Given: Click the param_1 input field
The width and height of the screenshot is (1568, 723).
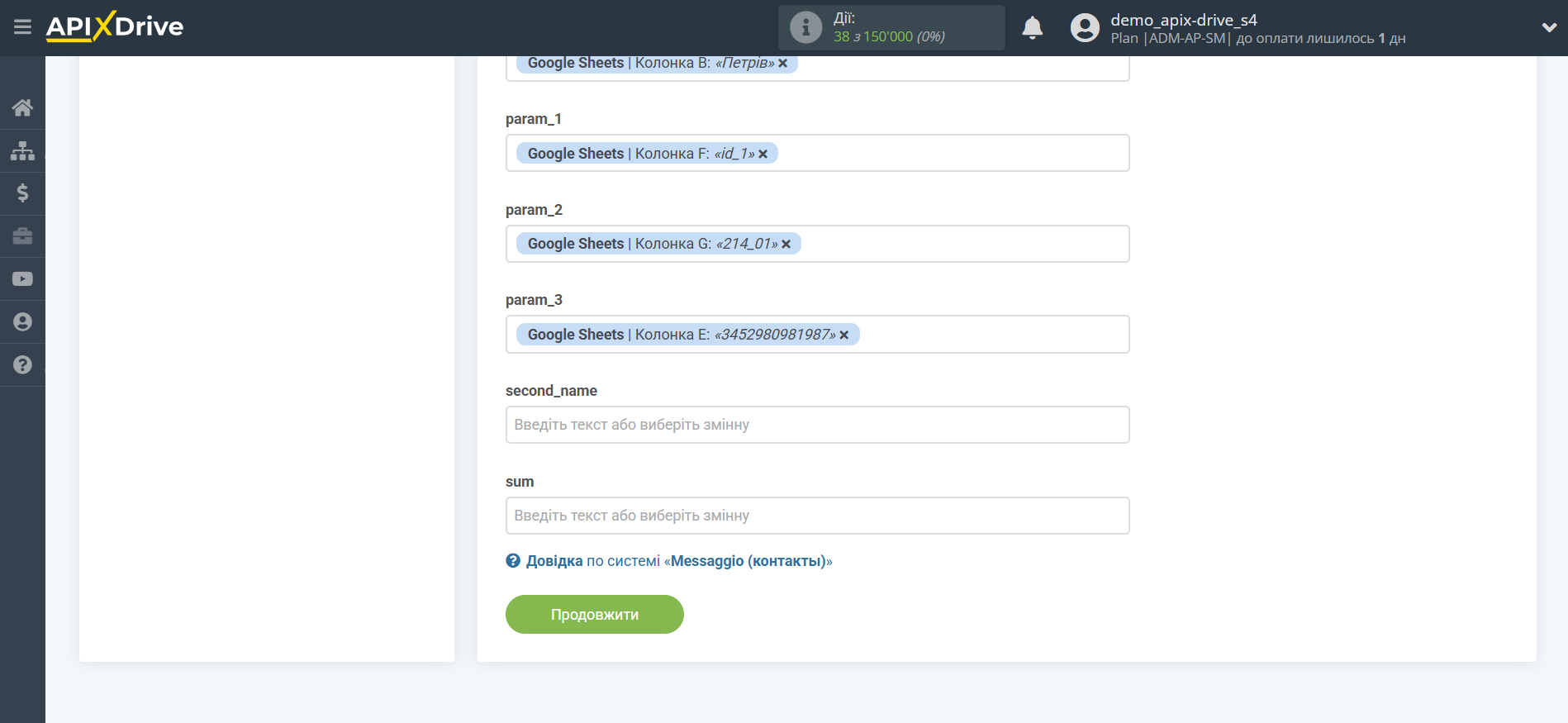Looking at the screenshot, I should click(x=817, y=153).
